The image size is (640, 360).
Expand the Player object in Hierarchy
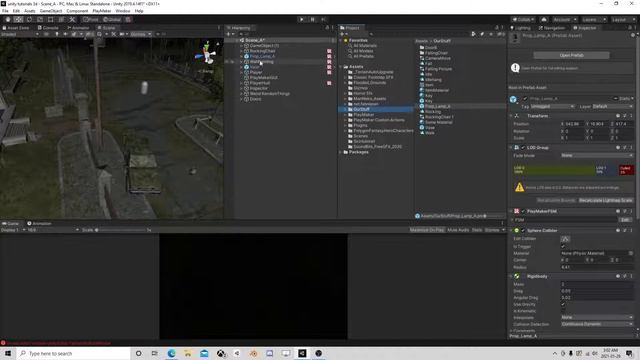241,72
